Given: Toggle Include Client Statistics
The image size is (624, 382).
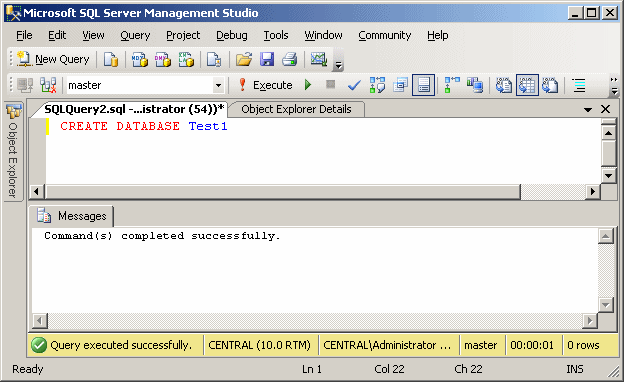Looking at the screenshot, I should coord(475,85).
